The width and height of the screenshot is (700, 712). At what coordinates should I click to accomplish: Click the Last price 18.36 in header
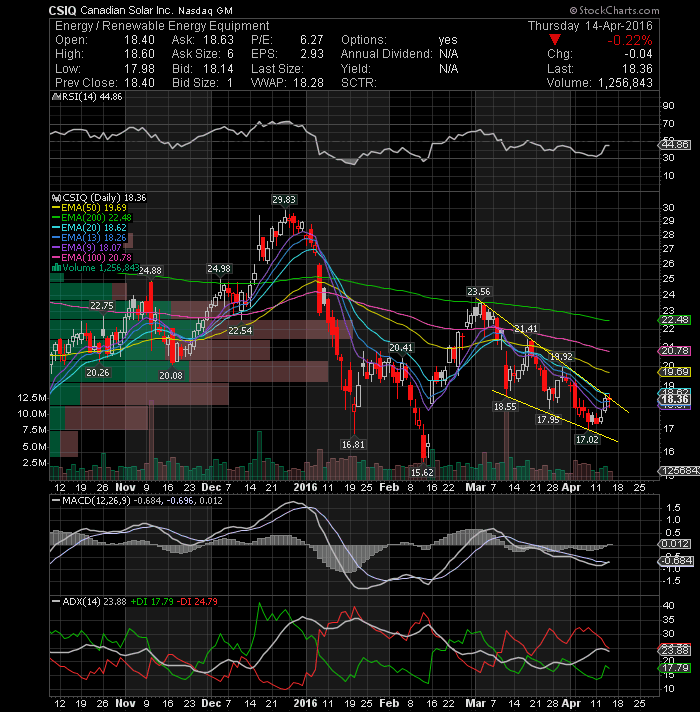[x=637, y=69]
